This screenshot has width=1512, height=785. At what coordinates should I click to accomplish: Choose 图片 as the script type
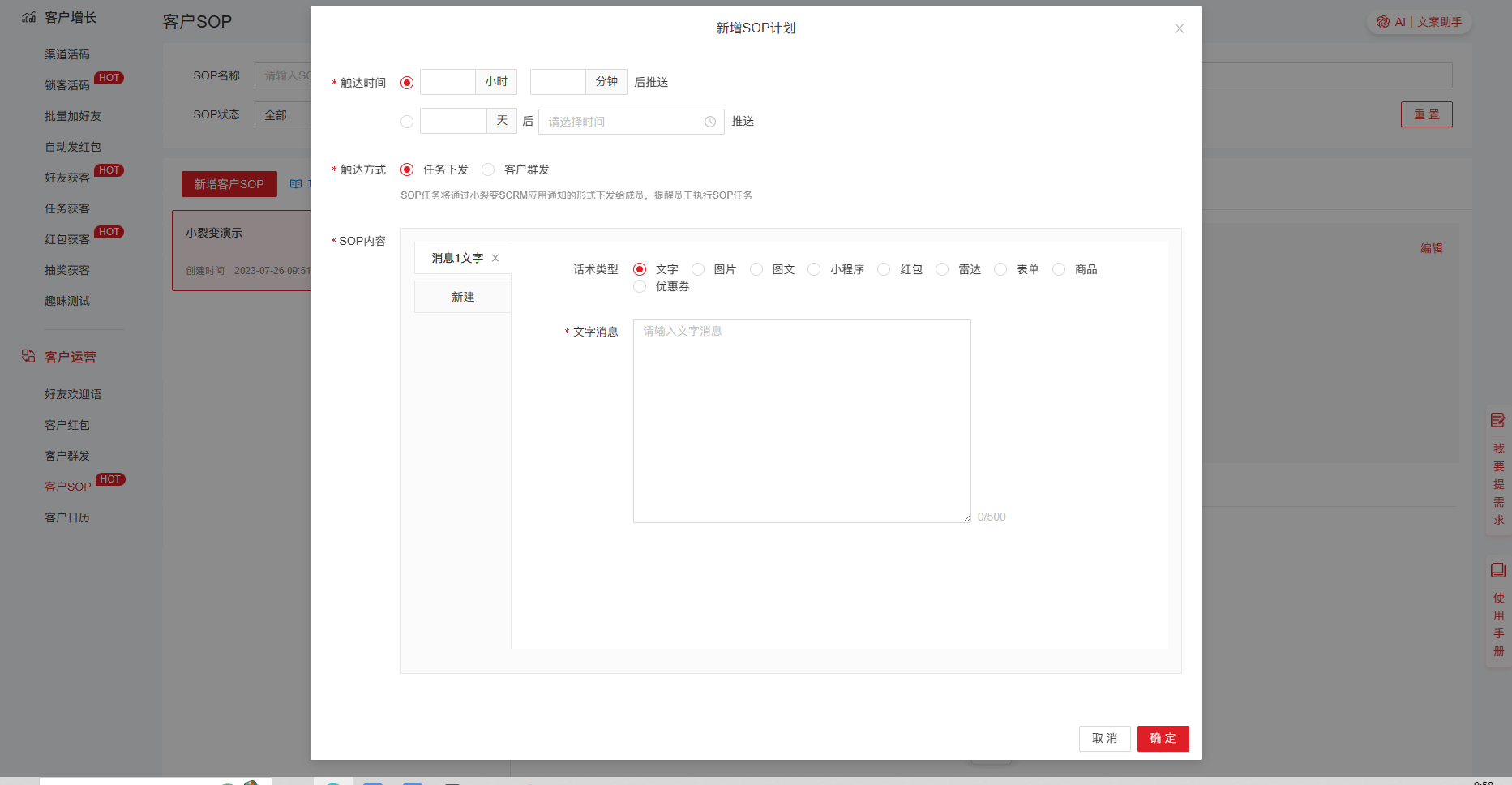698,269
